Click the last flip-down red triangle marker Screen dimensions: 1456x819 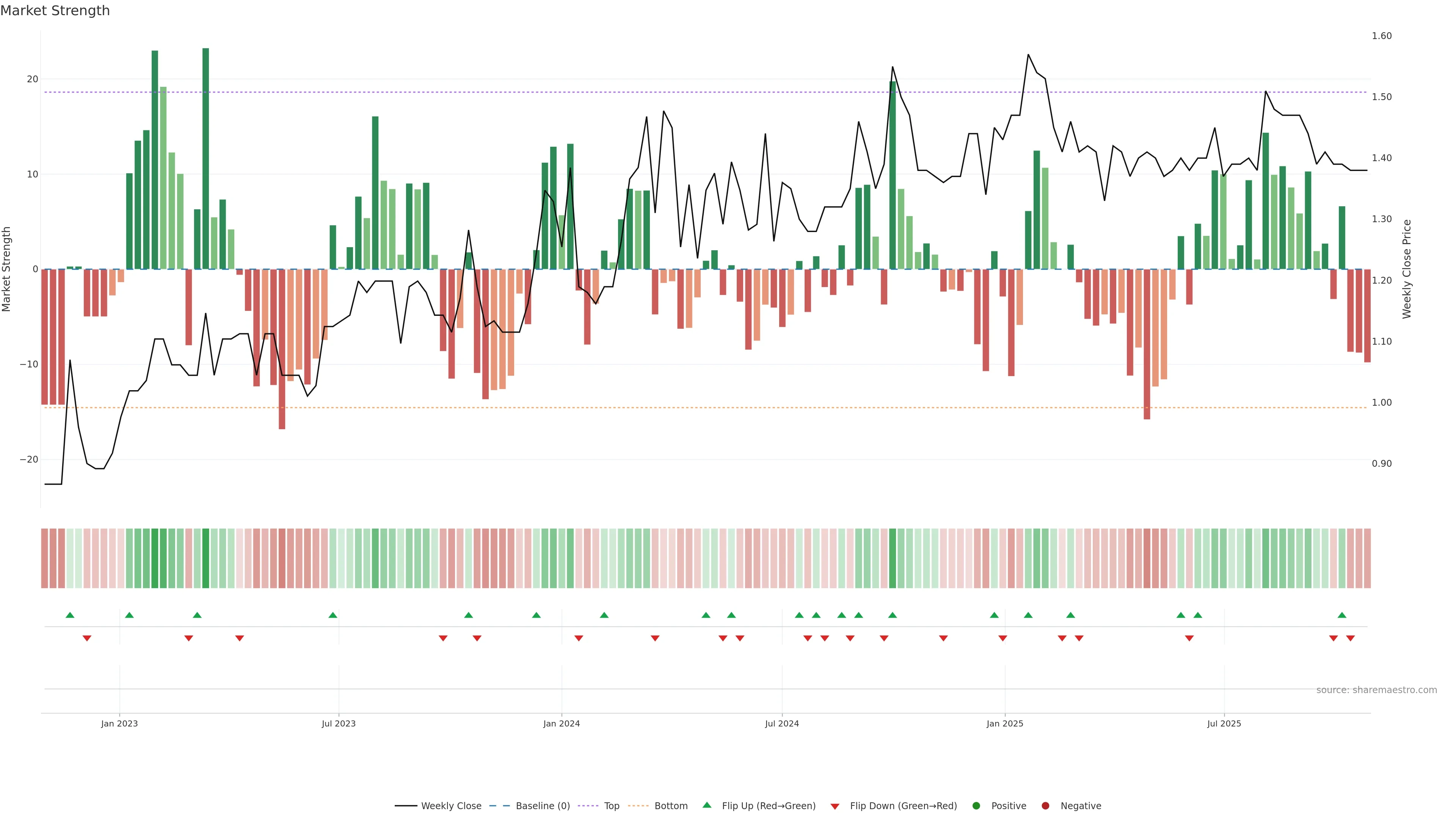coord(1350,638)
